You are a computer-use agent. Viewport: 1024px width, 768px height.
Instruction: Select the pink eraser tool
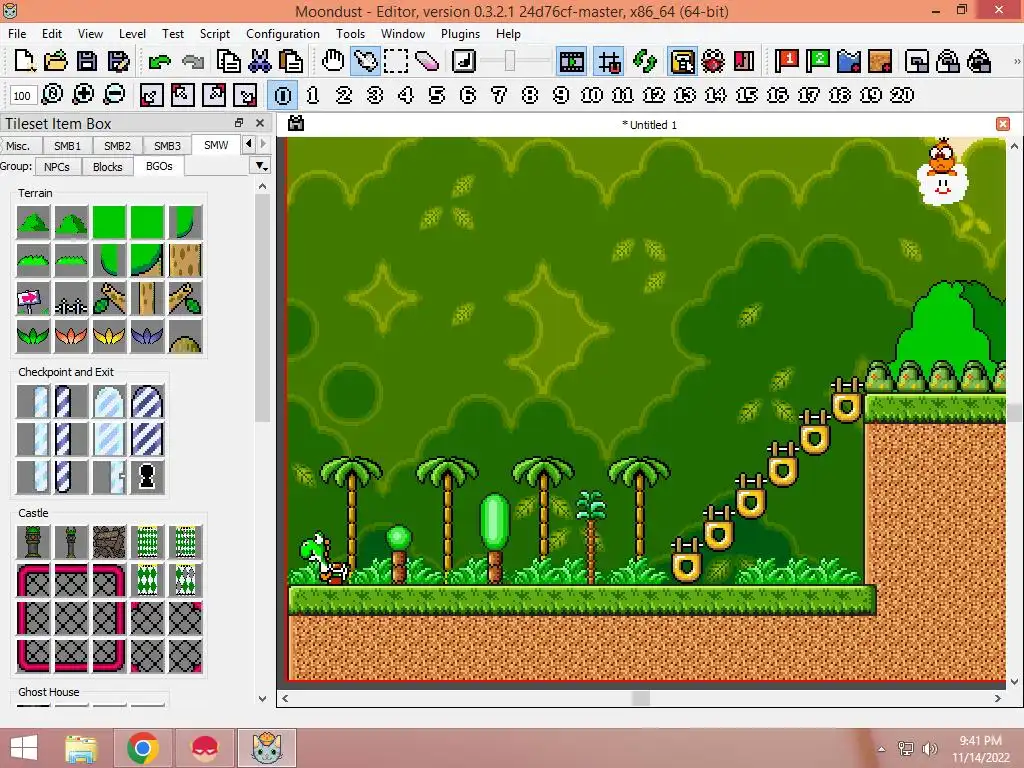click(427, 61)
